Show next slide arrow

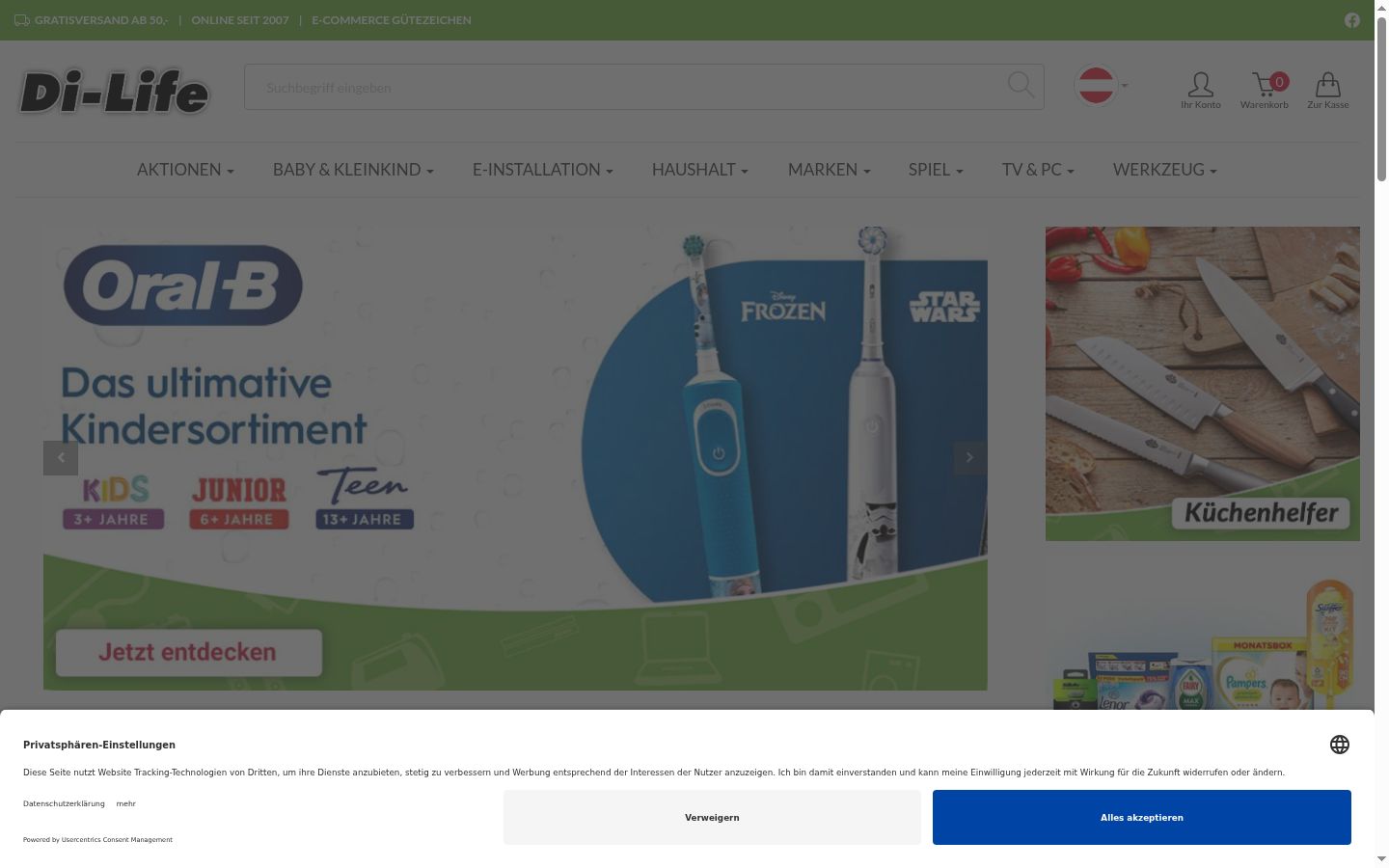pos(970,457)
